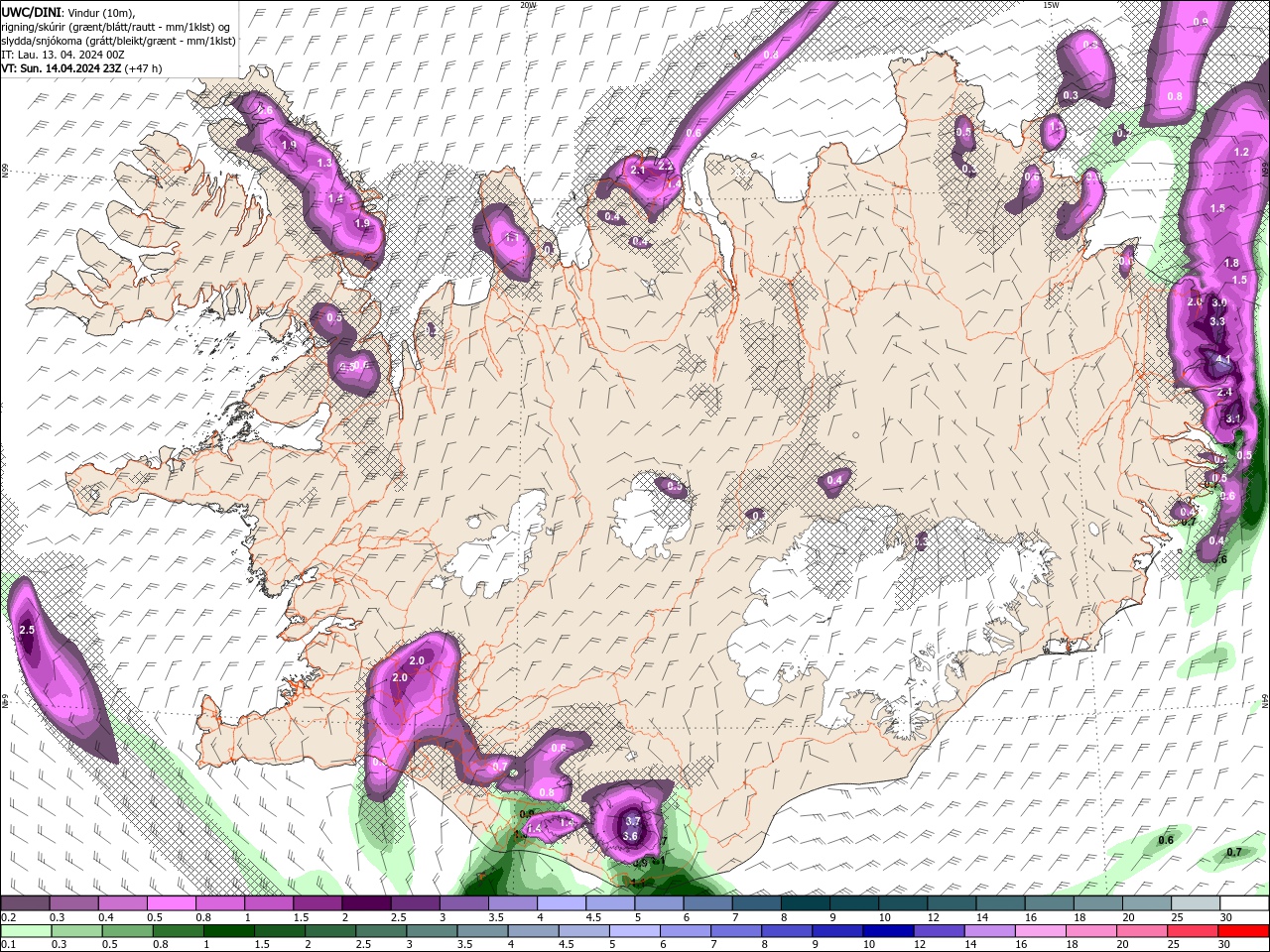Click the purple 12 swatch in the bottom legend row
The width and height of the screenshot is (1270, 952).
[x=940, y=931]
